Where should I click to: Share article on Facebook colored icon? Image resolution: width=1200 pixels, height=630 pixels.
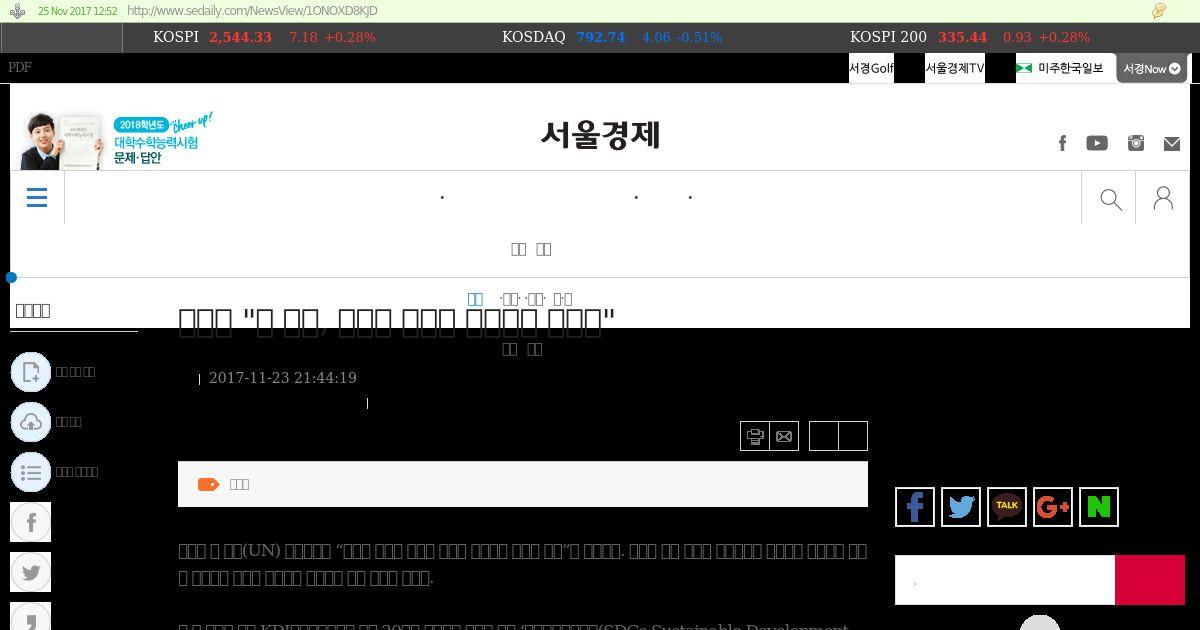pos(915,507)
